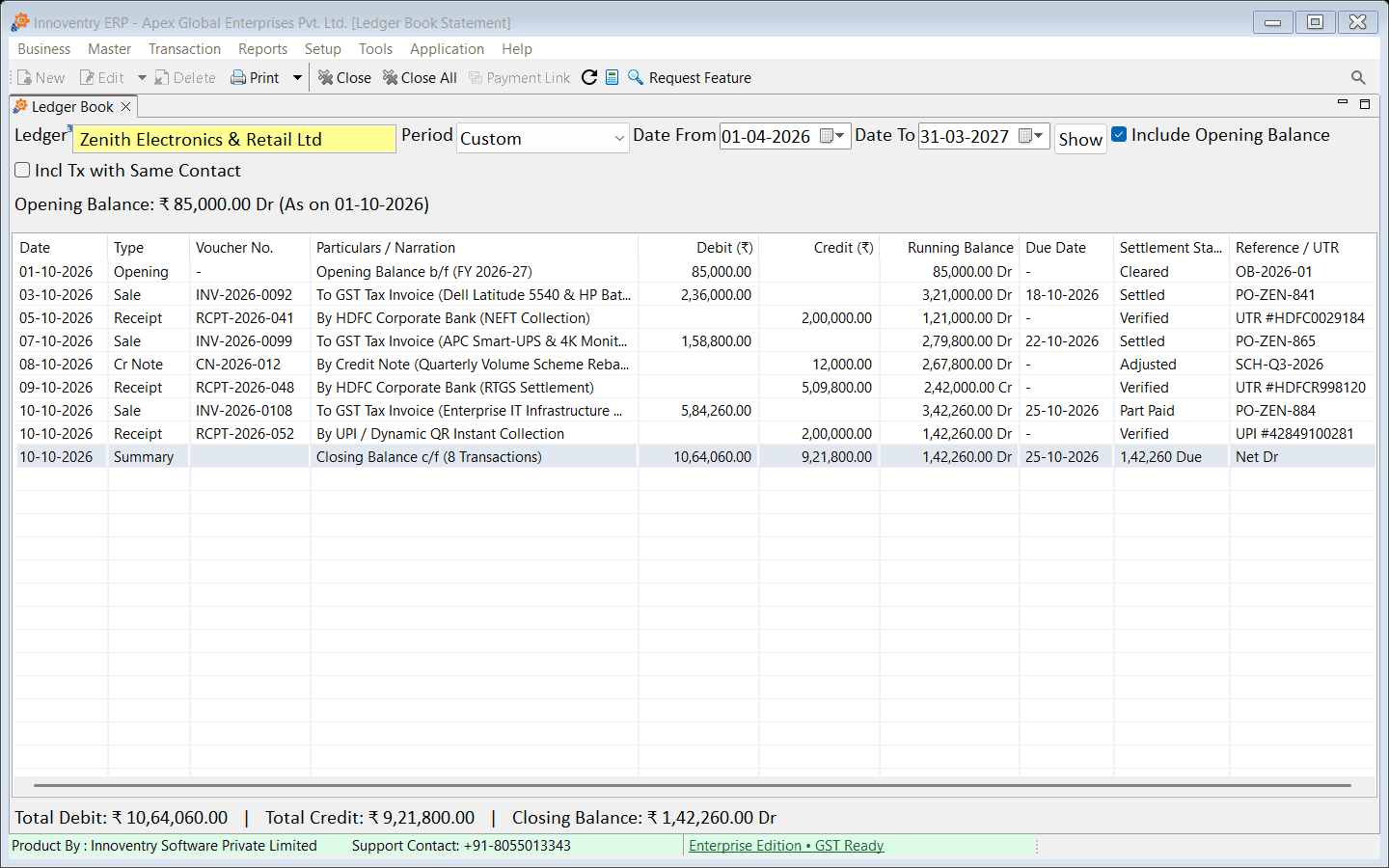Click the Debit column header

698,248
